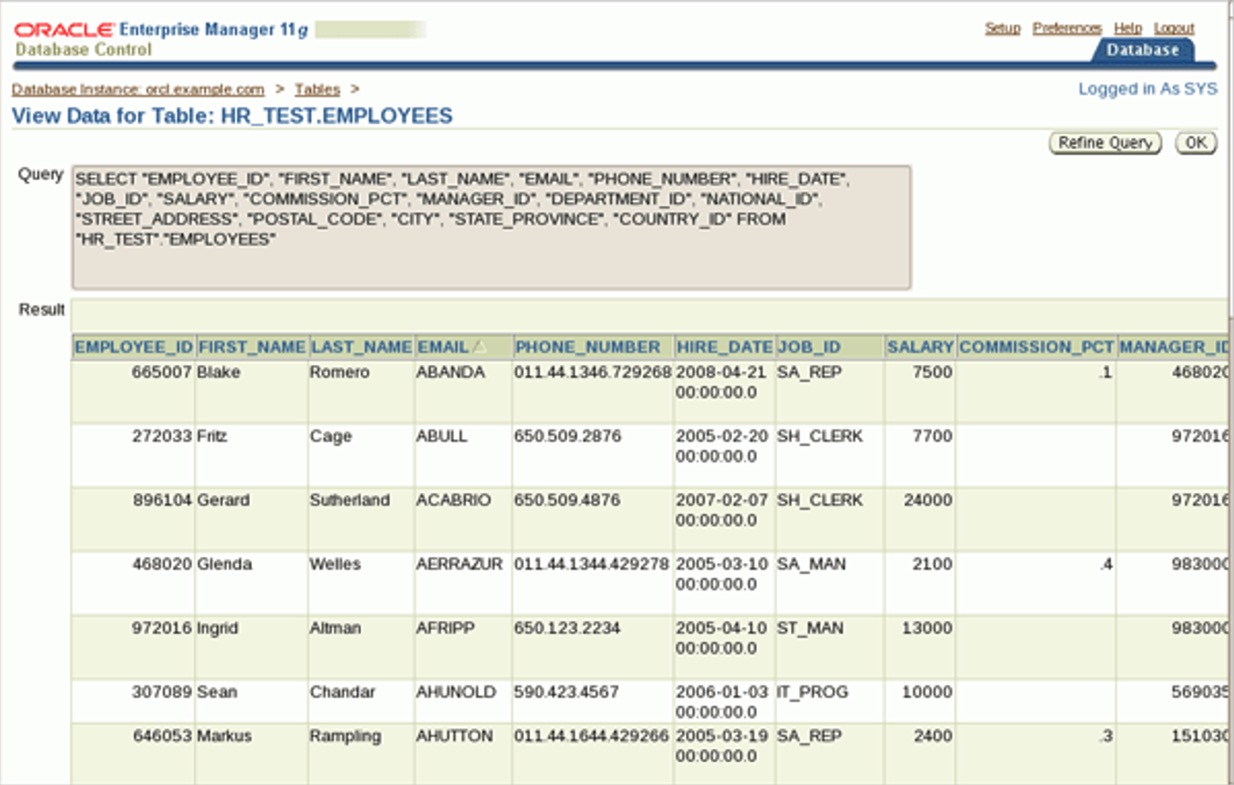
Task: Sort by SALARY column header
Action: (920, 347)
